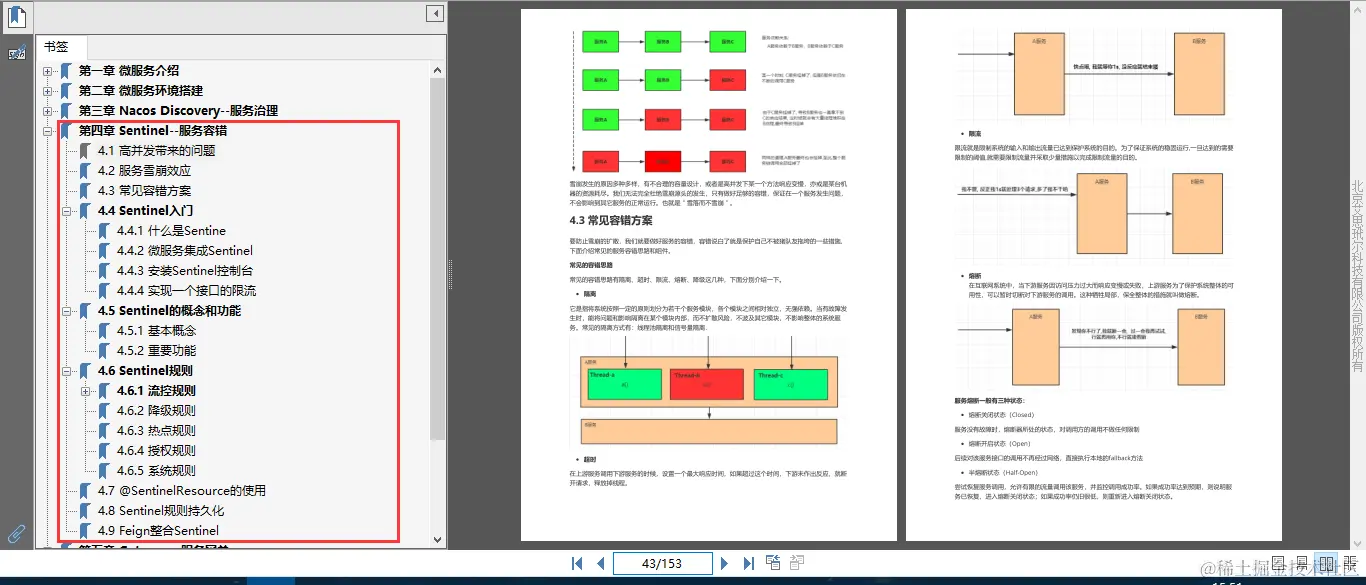Open bookmark 4.5 Sentinel的概念和功能
Image resolution: width=1366 pixels, height=585 pixels.
(x=169, y=311)
